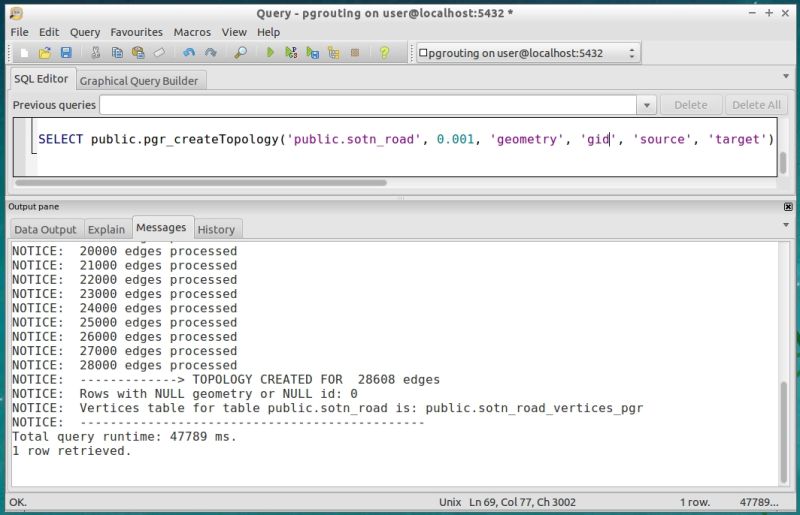Click 'Vertices table for table' notice line
This screenshot has height=515, width=800.
coord(328,408)
